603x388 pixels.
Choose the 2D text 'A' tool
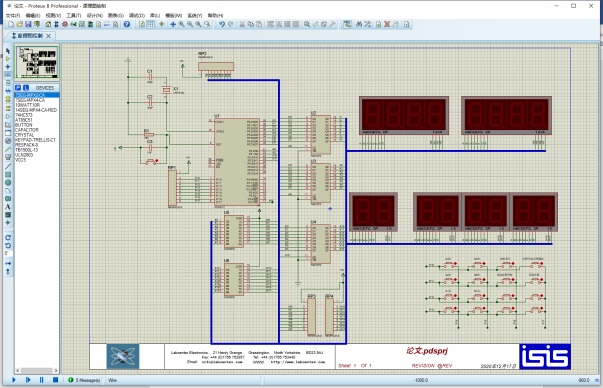pyautogui.click(x=8, y=207)
